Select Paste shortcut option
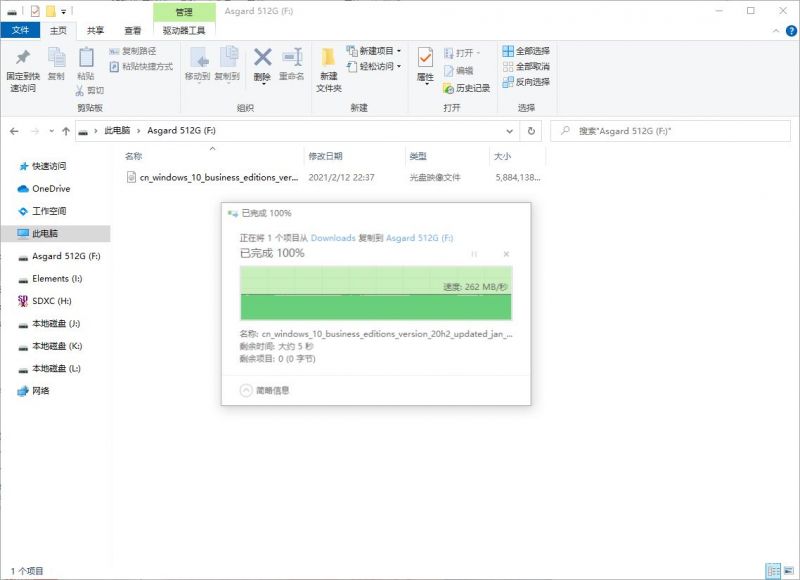Screen dimensions: 800x580 [141, 66]
